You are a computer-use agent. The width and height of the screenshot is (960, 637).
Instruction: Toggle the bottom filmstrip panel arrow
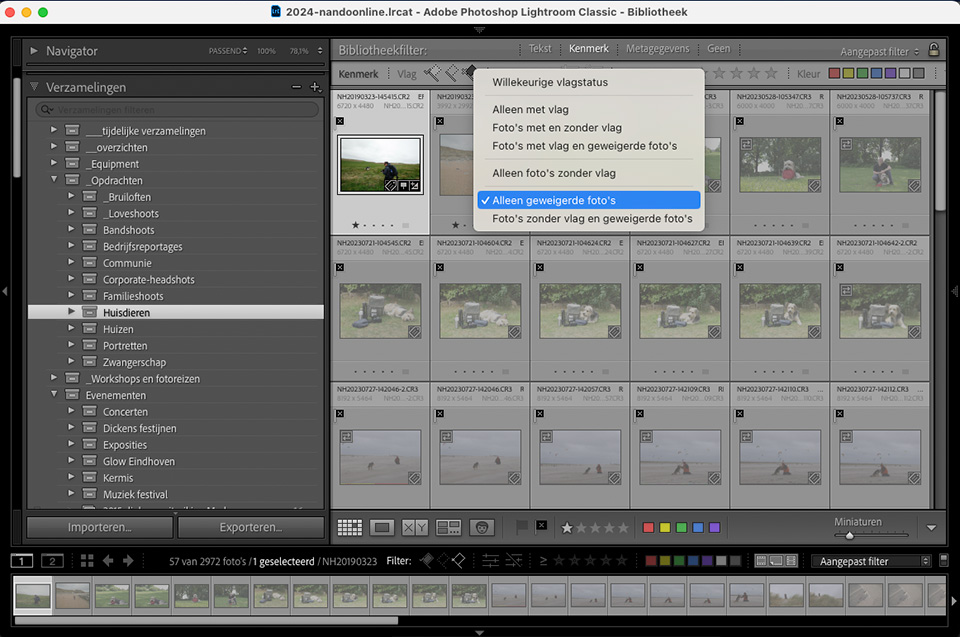[479, 633]
